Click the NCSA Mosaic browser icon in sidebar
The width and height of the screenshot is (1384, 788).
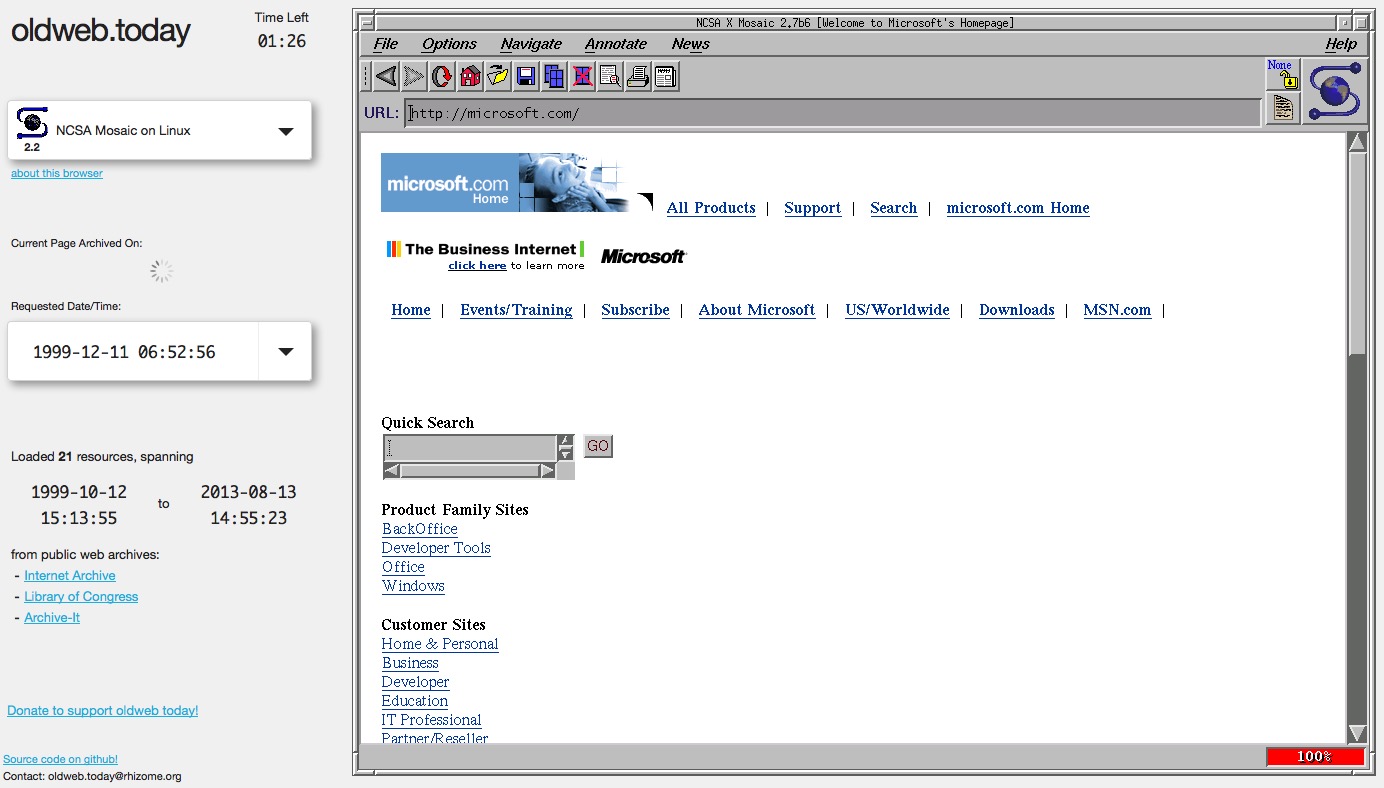click(32, 123)
